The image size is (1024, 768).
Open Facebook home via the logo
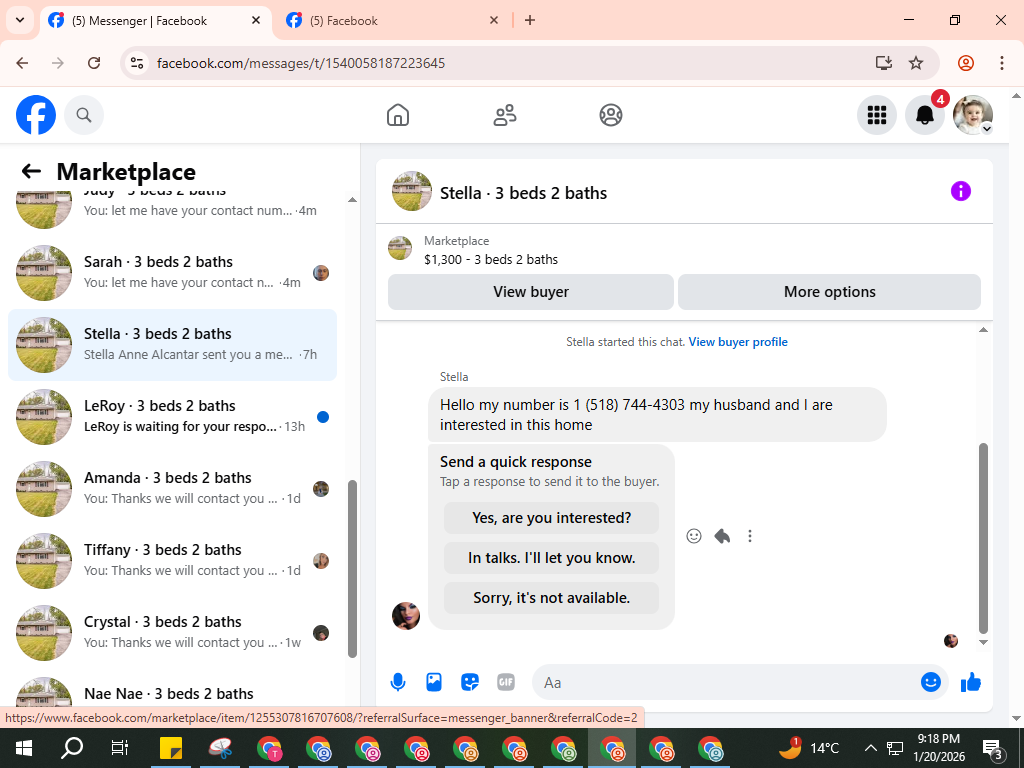[36, 115]
